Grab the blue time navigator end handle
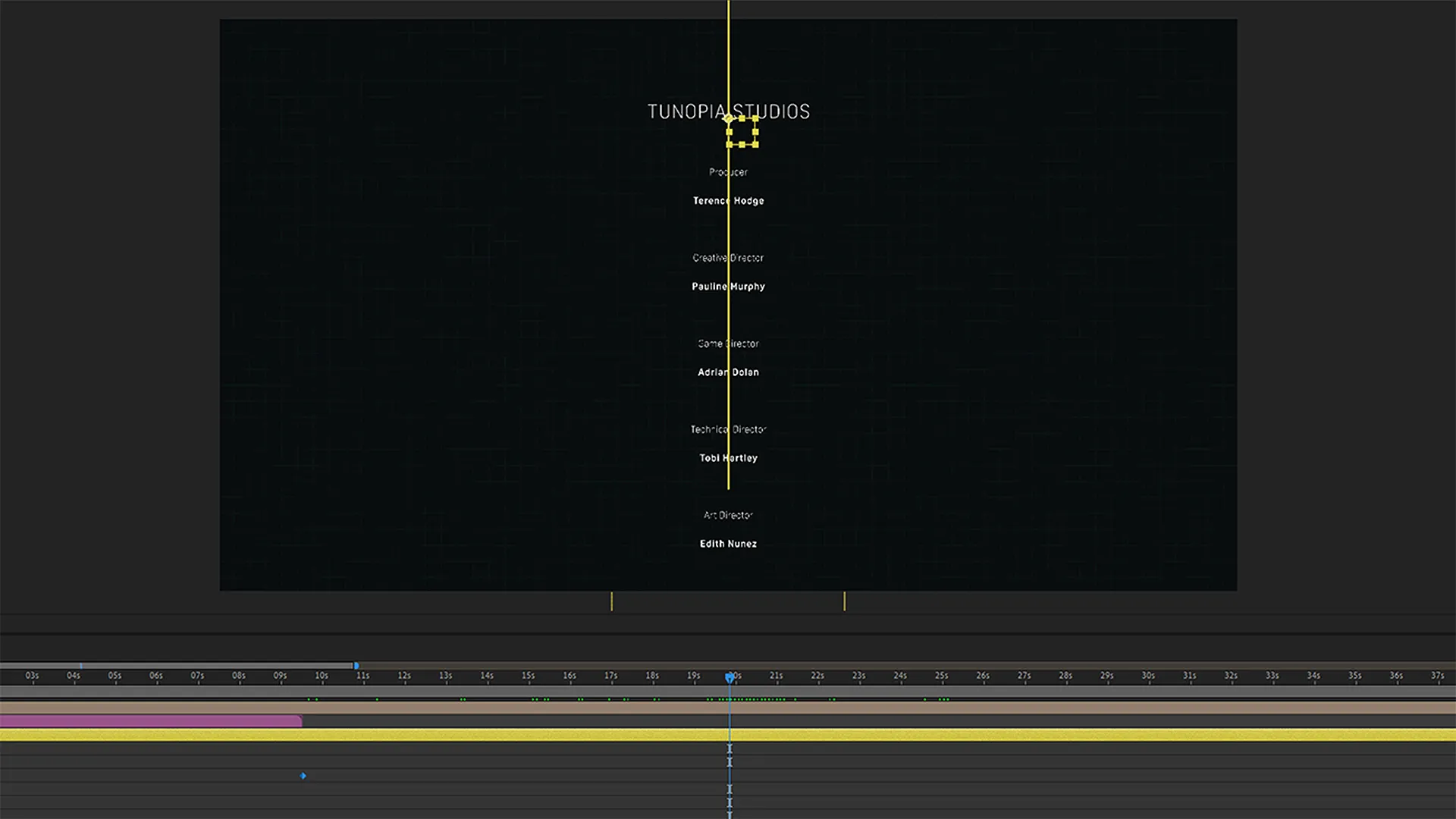 356,666
